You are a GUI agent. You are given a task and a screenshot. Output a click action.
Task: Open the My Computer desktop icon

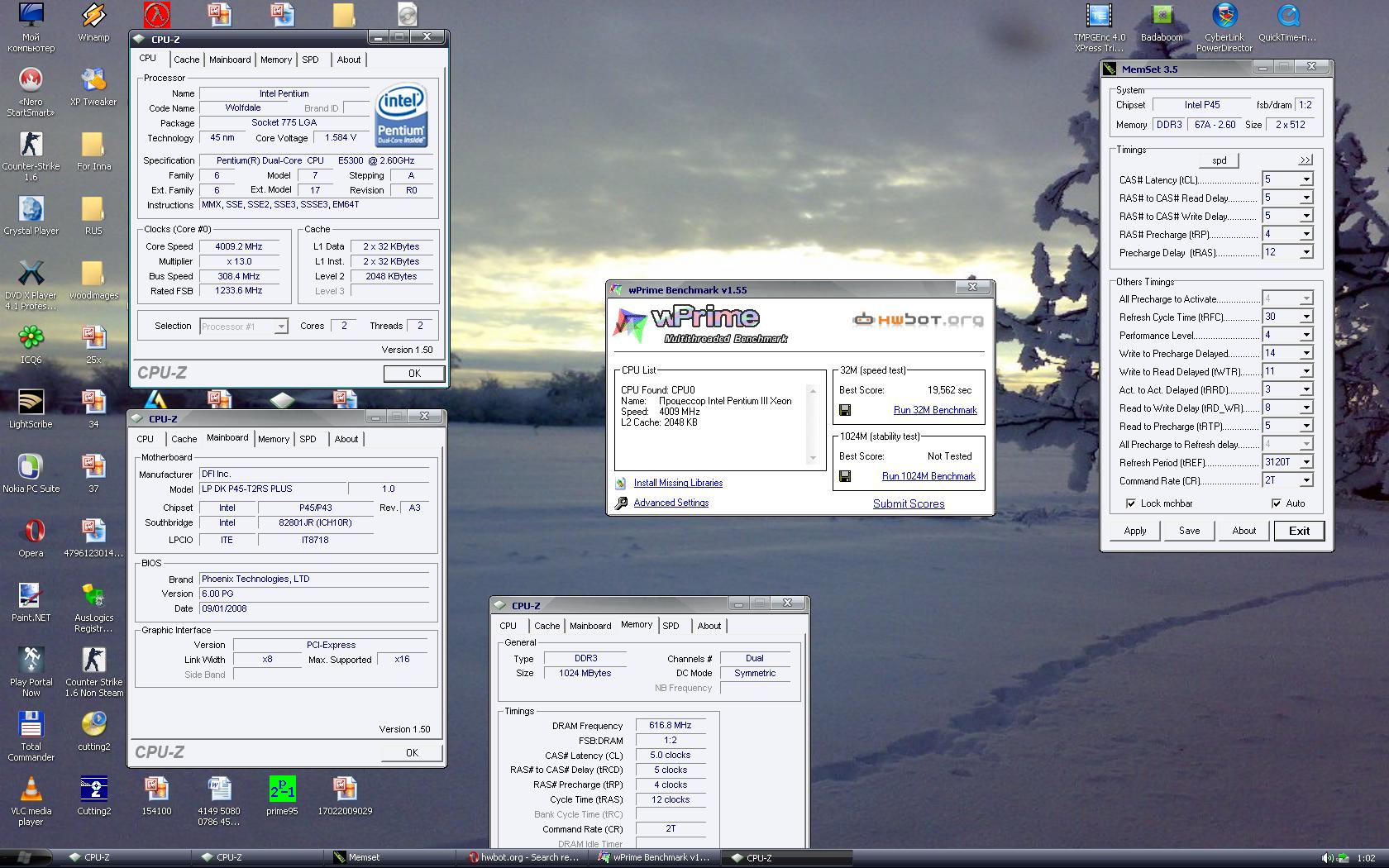pos(31,27)
